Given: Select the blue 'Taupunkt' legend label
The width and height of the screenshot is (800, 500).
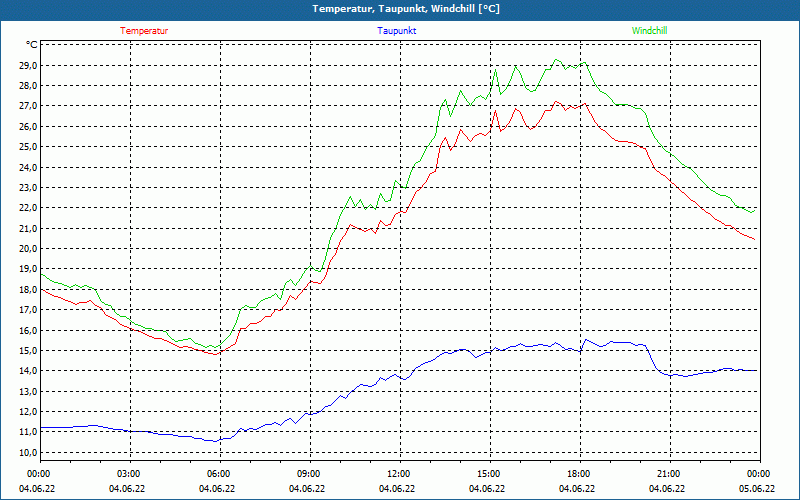Looking at the screenshot, I should pos(396,31).
